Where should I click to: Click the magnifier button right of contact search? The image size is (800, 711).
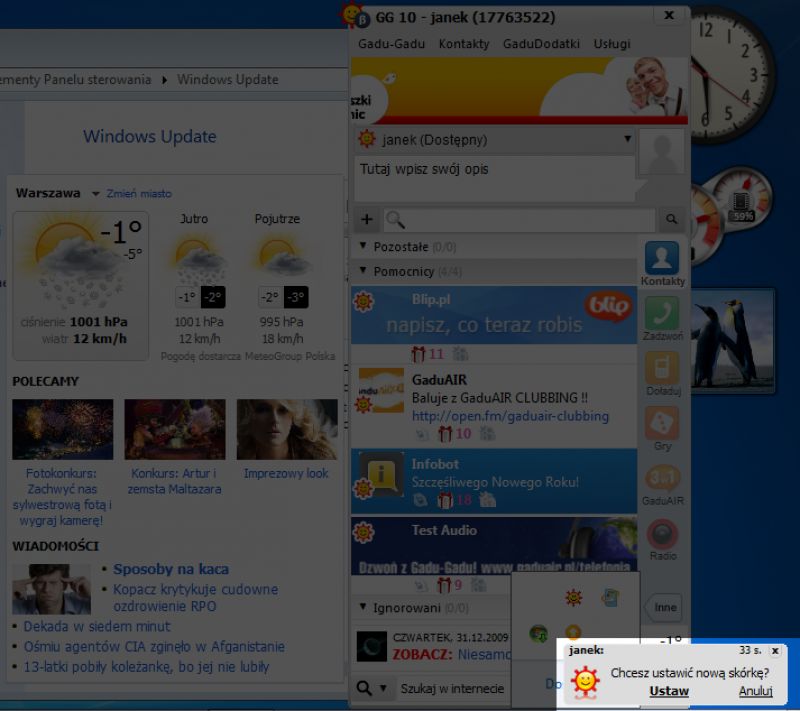point(671,219)
